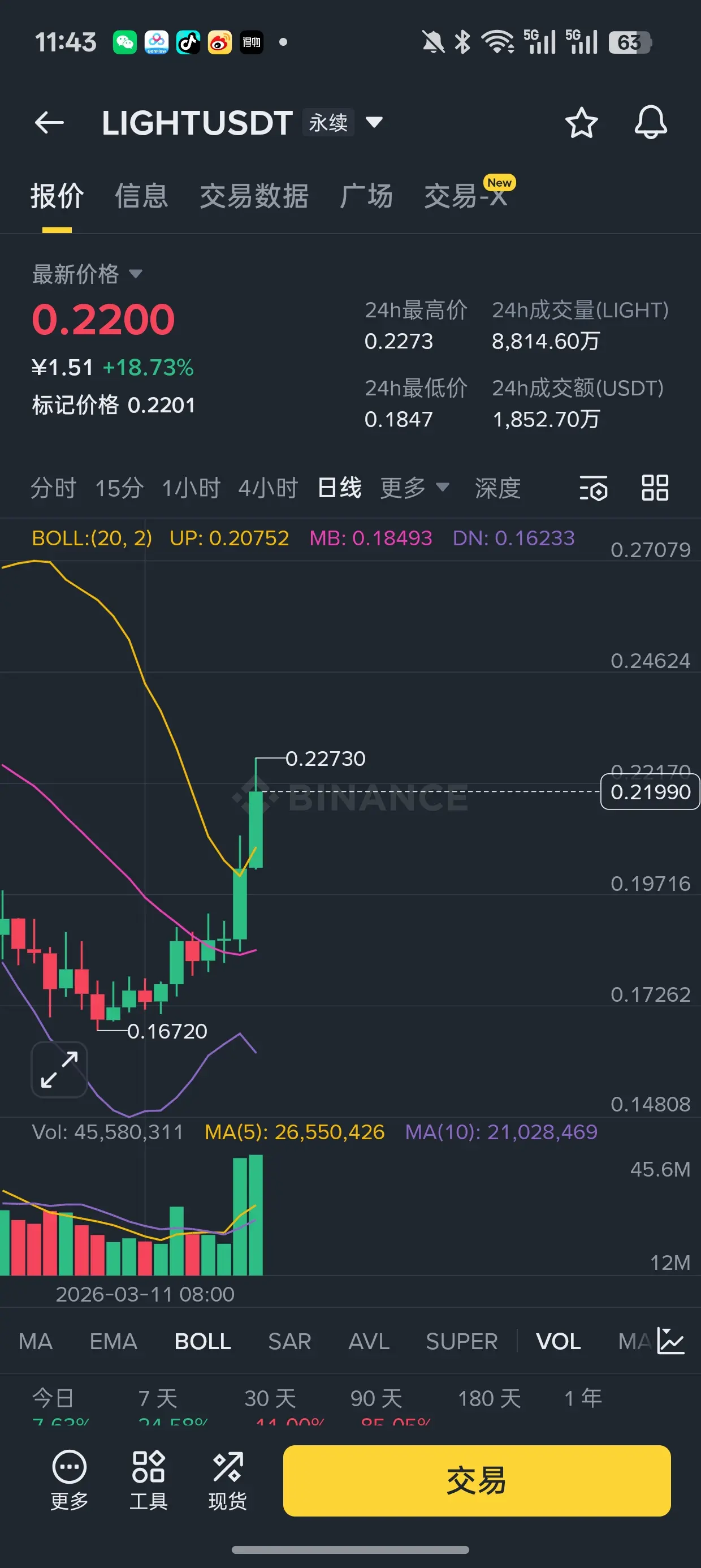Add LIGHTUSDT to favorites with star
701x1568 pixels.
(581, 123)
